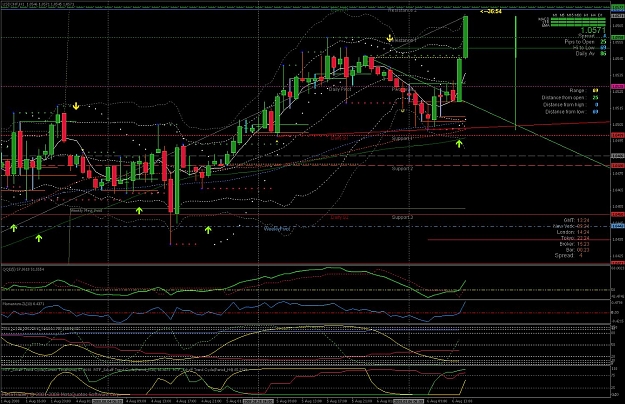Click the GMT clock entry
The width and height of the screenshot is (625, 404).
click(576, 220)
